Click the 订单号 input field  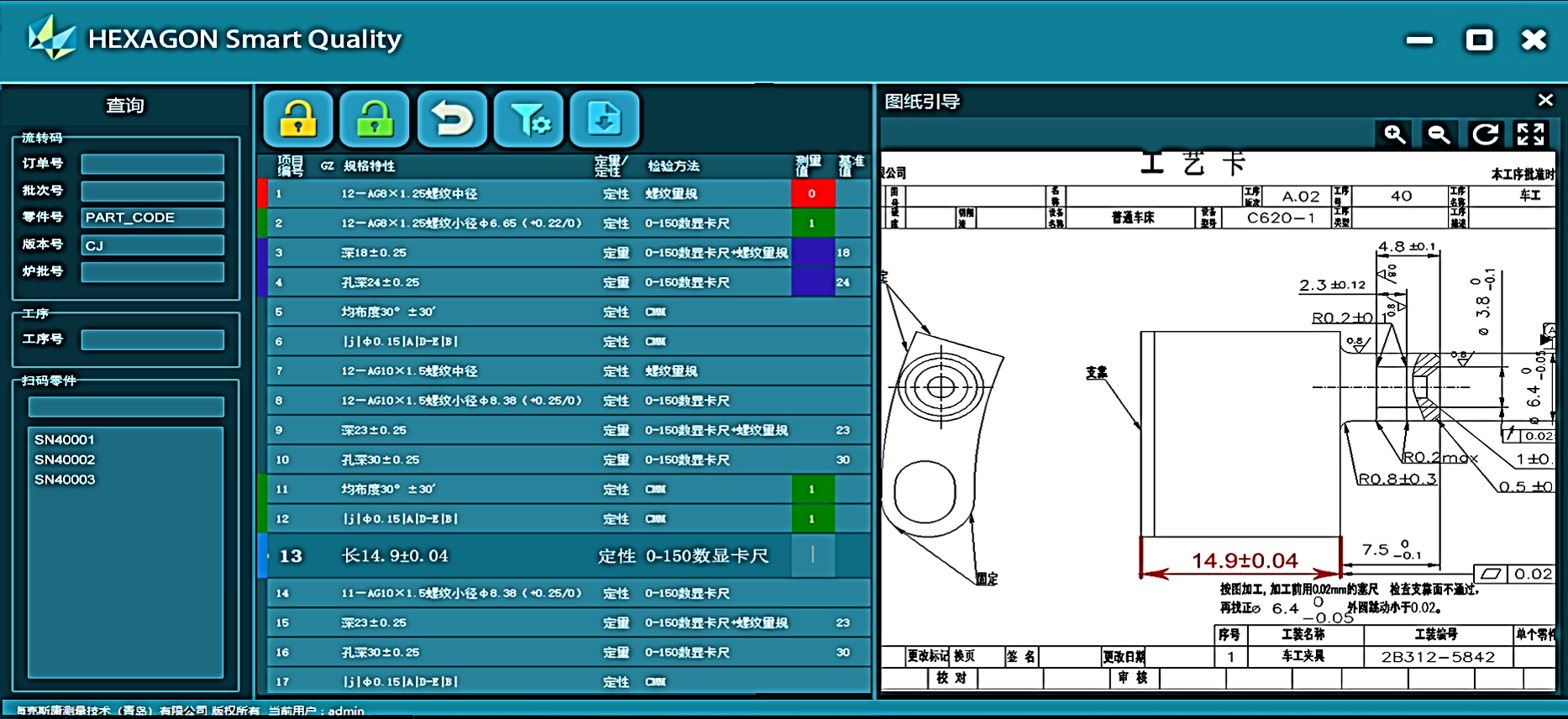coord(152,164)
